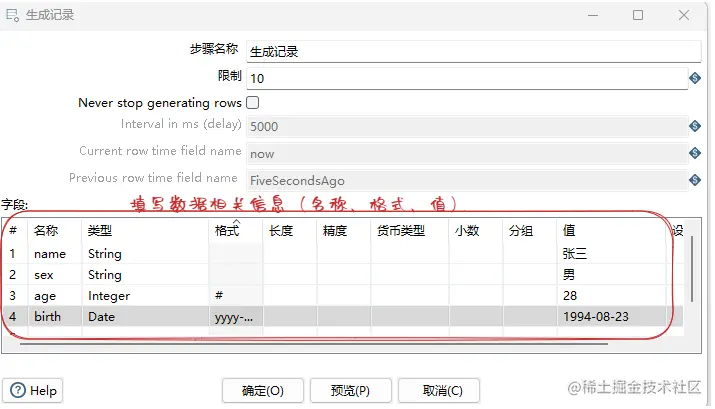Click the 值 column header
Viewport: 715px width, 409px height.
(611, 231)
